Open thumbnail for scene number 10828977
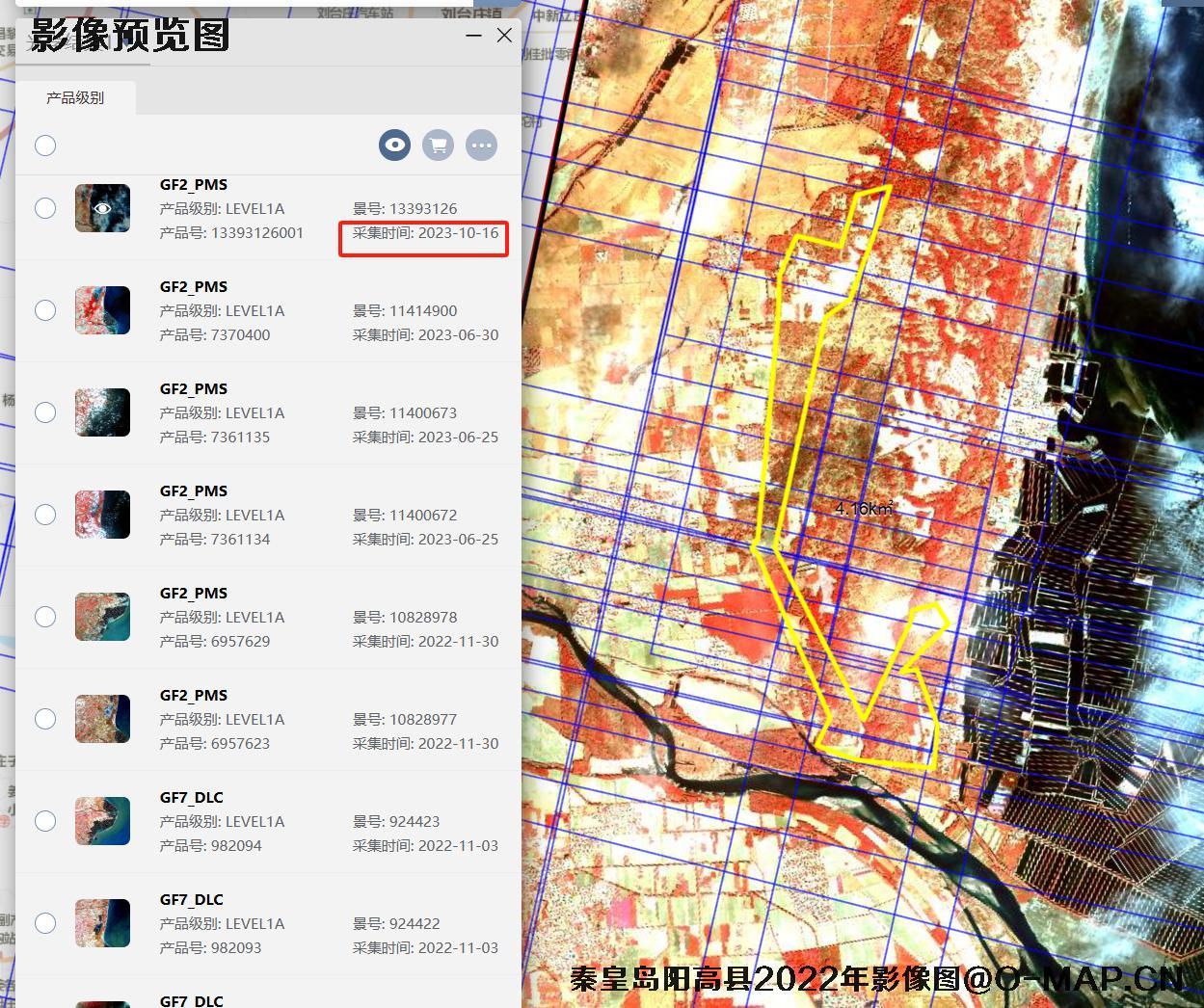This screenshot has height=1008, width=1204. pyautogui.click(x=102, y=719)
